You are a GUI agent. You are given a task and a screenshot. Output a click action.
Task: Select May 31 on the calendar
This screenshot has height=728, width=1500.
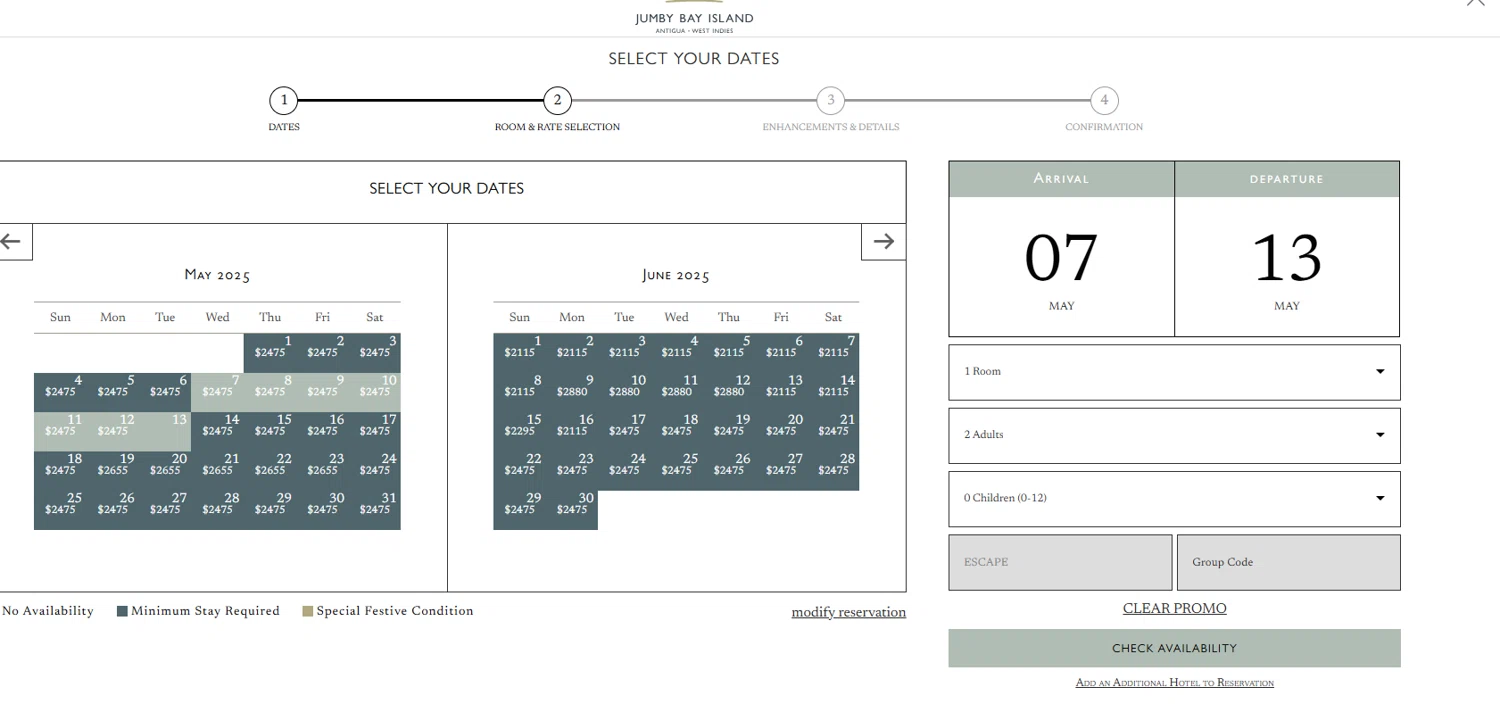click(x=375, y=510)
